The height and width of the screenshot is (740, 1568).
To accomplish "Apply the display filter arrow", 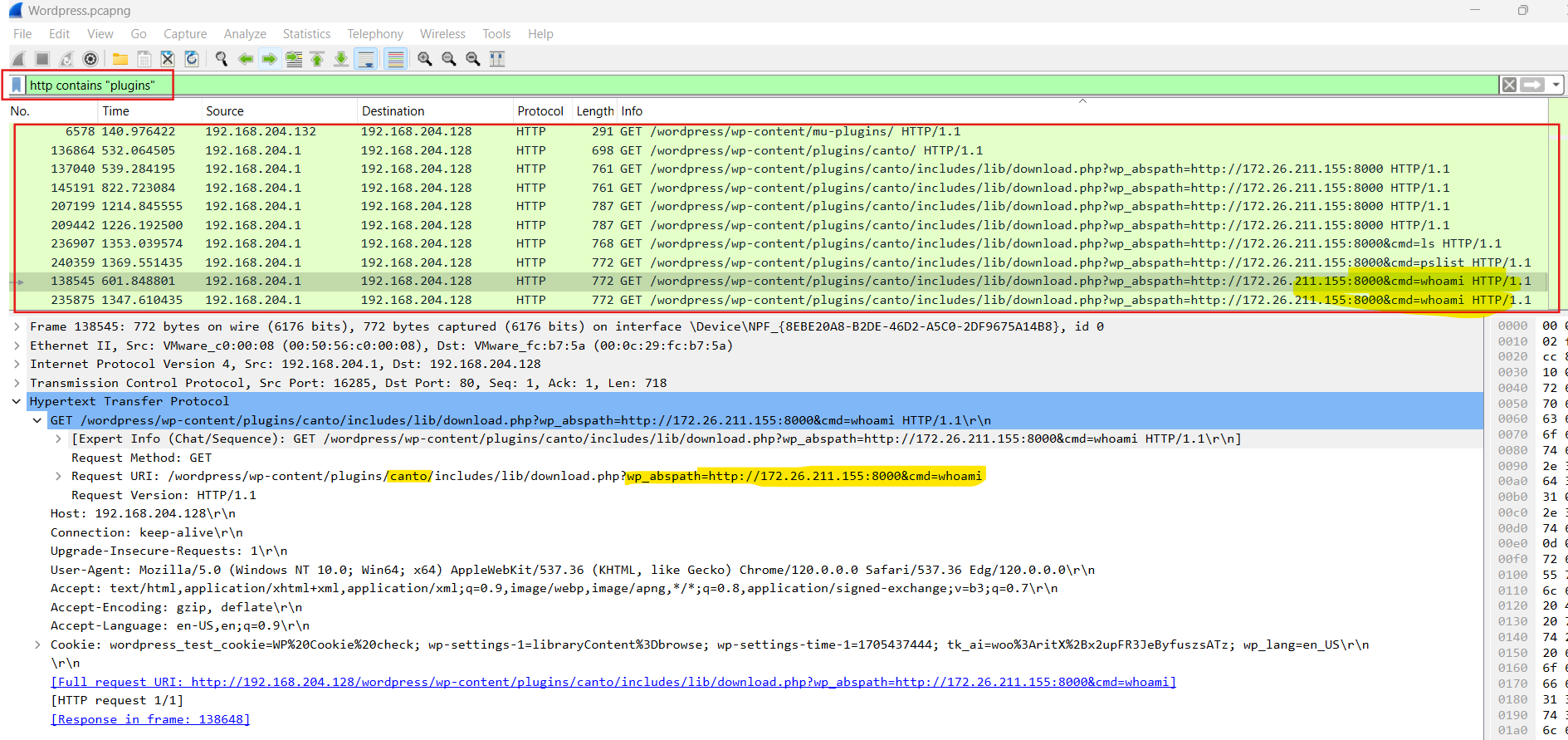I will click(1532, 86).
